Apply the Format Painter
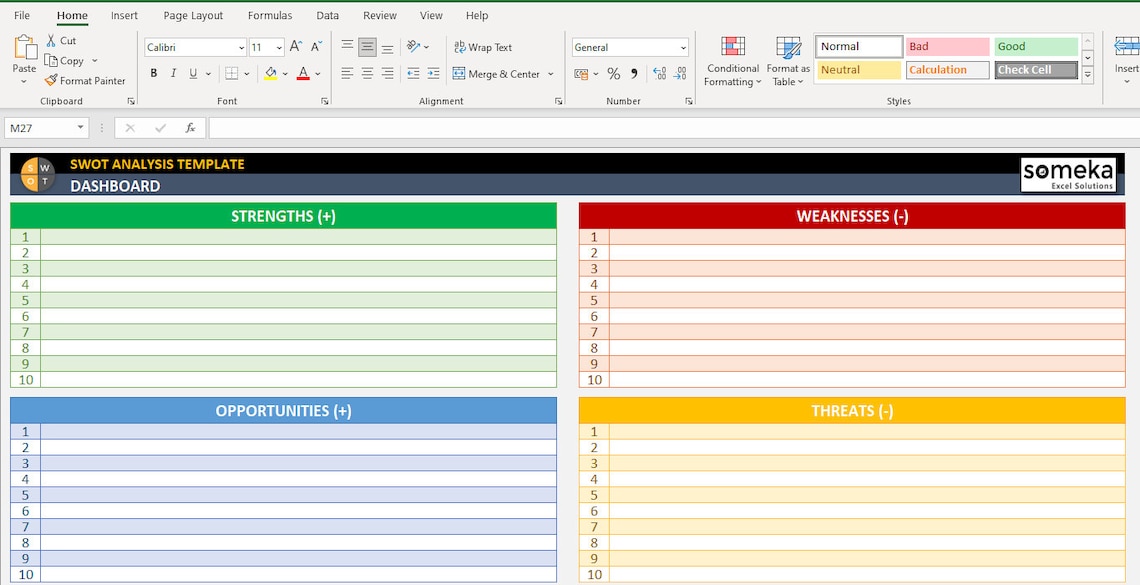Viewport: 1140px width, 585px height. 86,80
